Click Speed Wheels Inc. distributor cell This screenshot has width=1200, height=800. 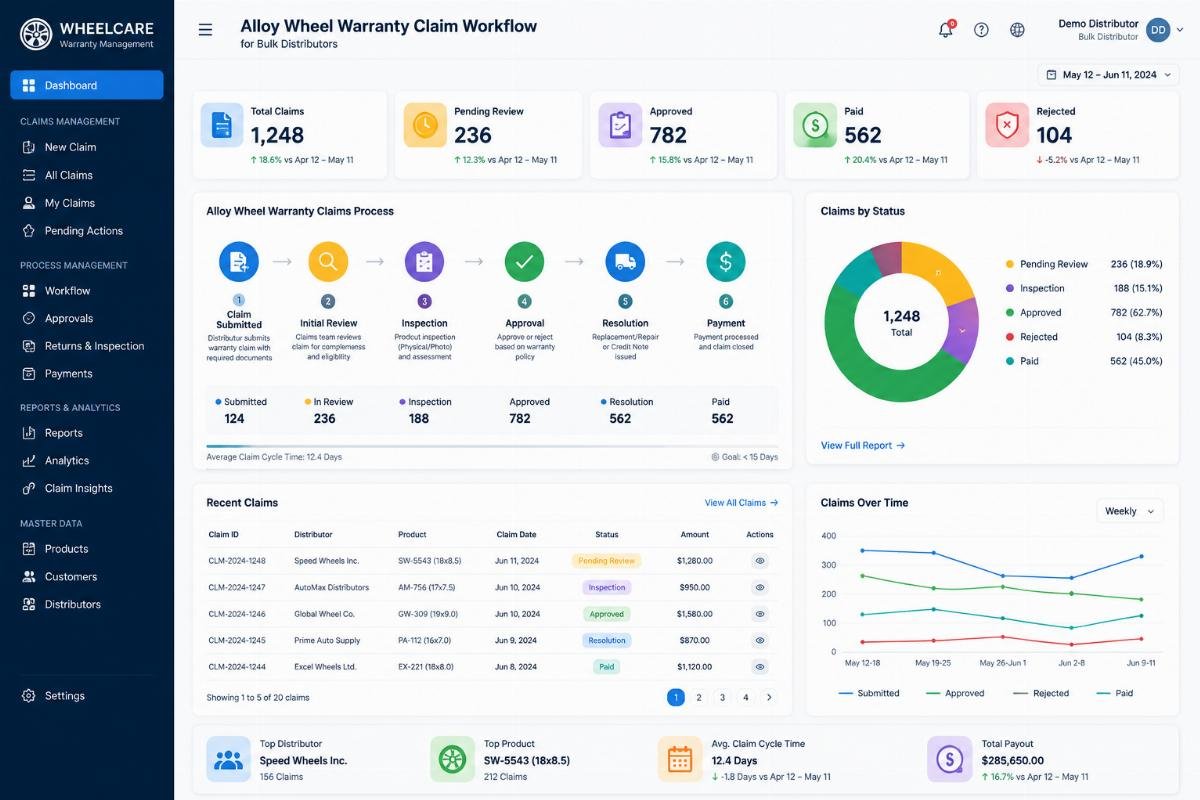[326, 561]
